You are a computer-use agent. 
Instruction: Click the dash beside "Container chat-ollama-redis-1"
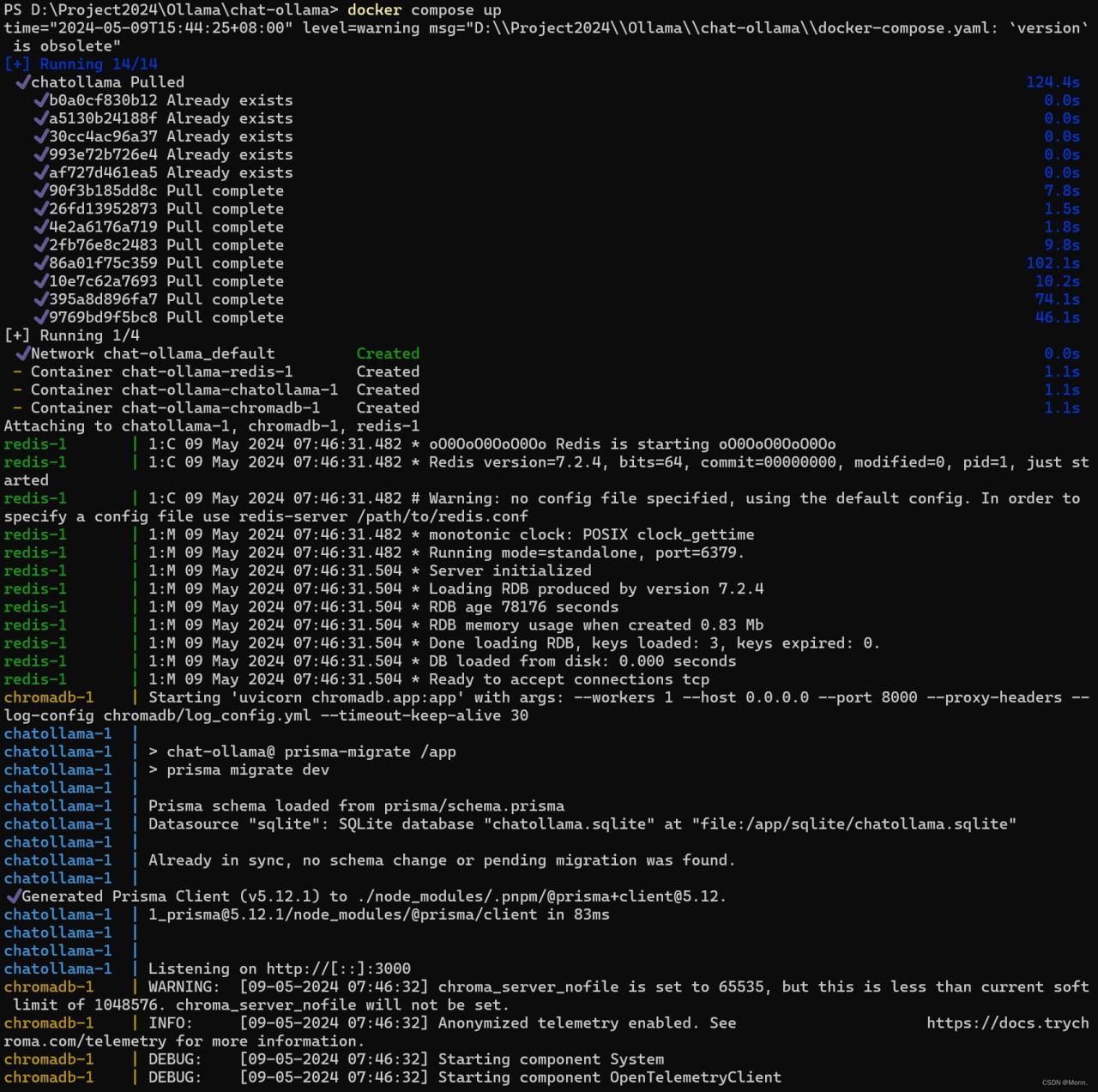15,371
